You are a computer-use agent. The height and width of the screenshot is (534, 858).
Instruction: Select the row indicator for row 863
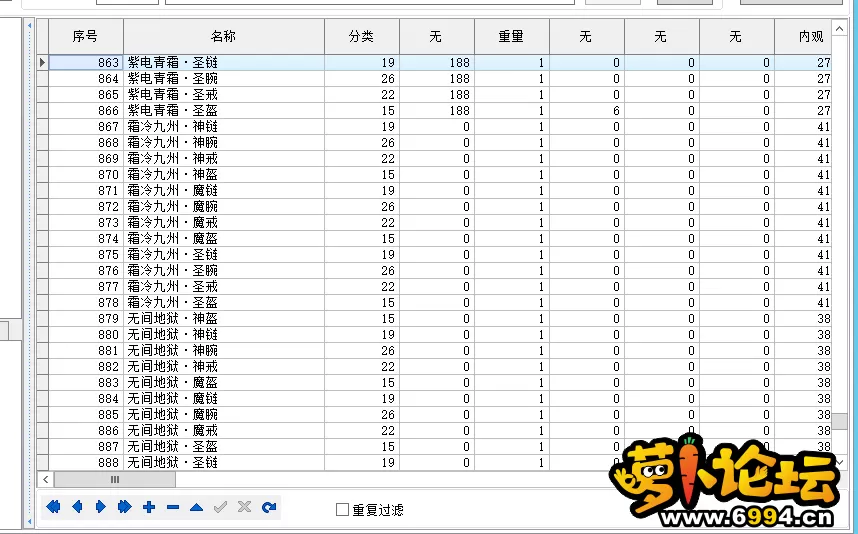[43, 62]
